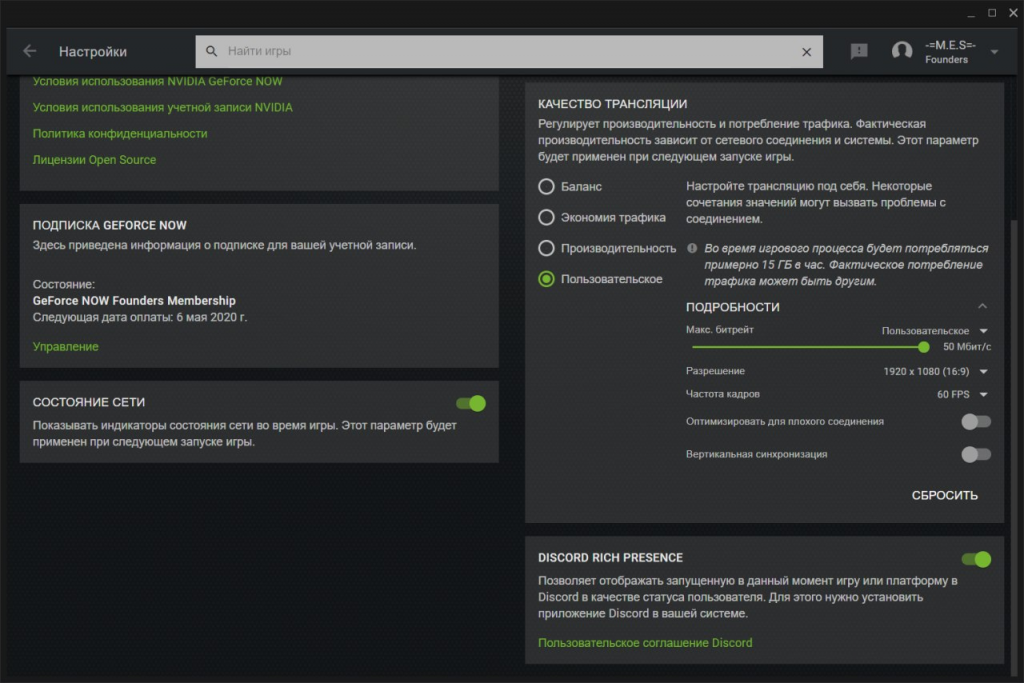The image size is (1024, 683).
Task: Maximize the GeForce NOW window
Action: click(x=992, y=13)
